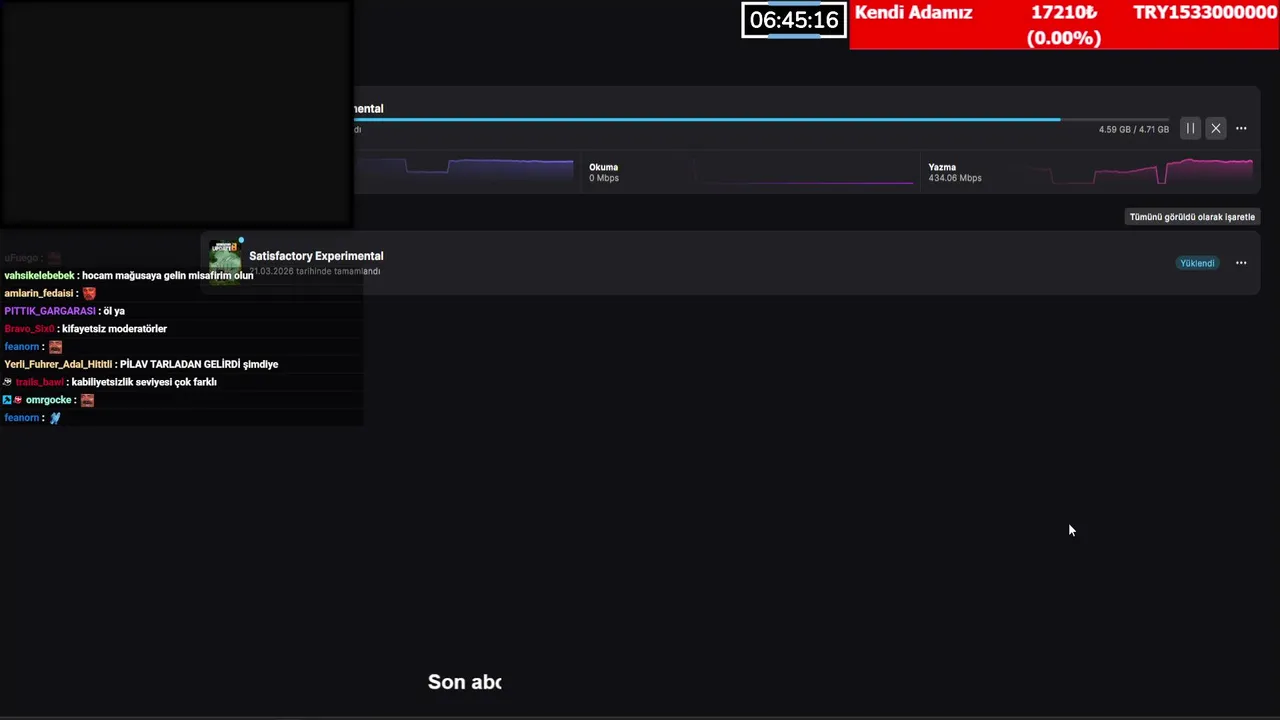Click the Yüklendi status badge
The height and width of the screenshot is (720, 1280).
(1197, 263)
